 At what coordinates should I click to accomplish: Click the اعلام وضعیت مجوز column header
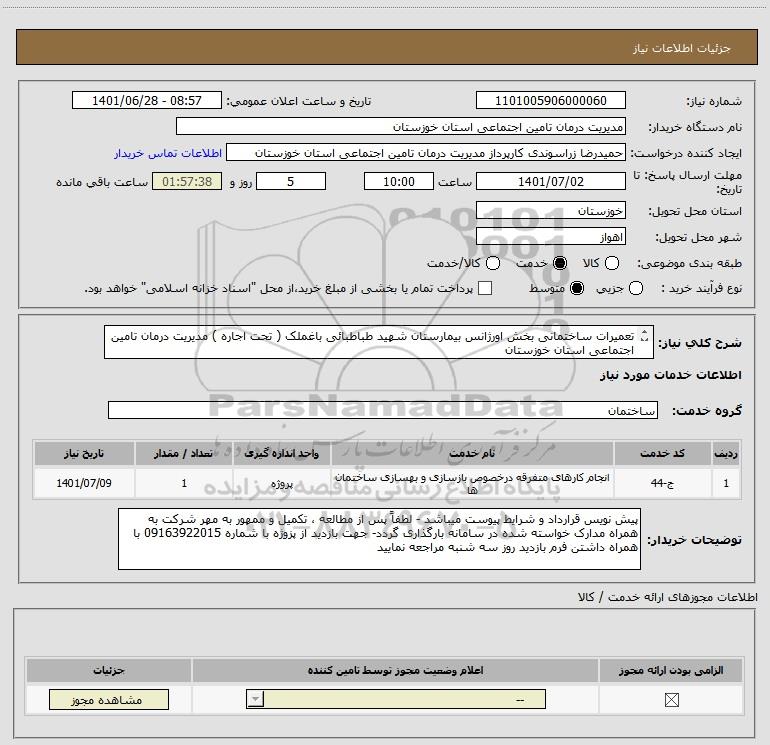[395, 670]
